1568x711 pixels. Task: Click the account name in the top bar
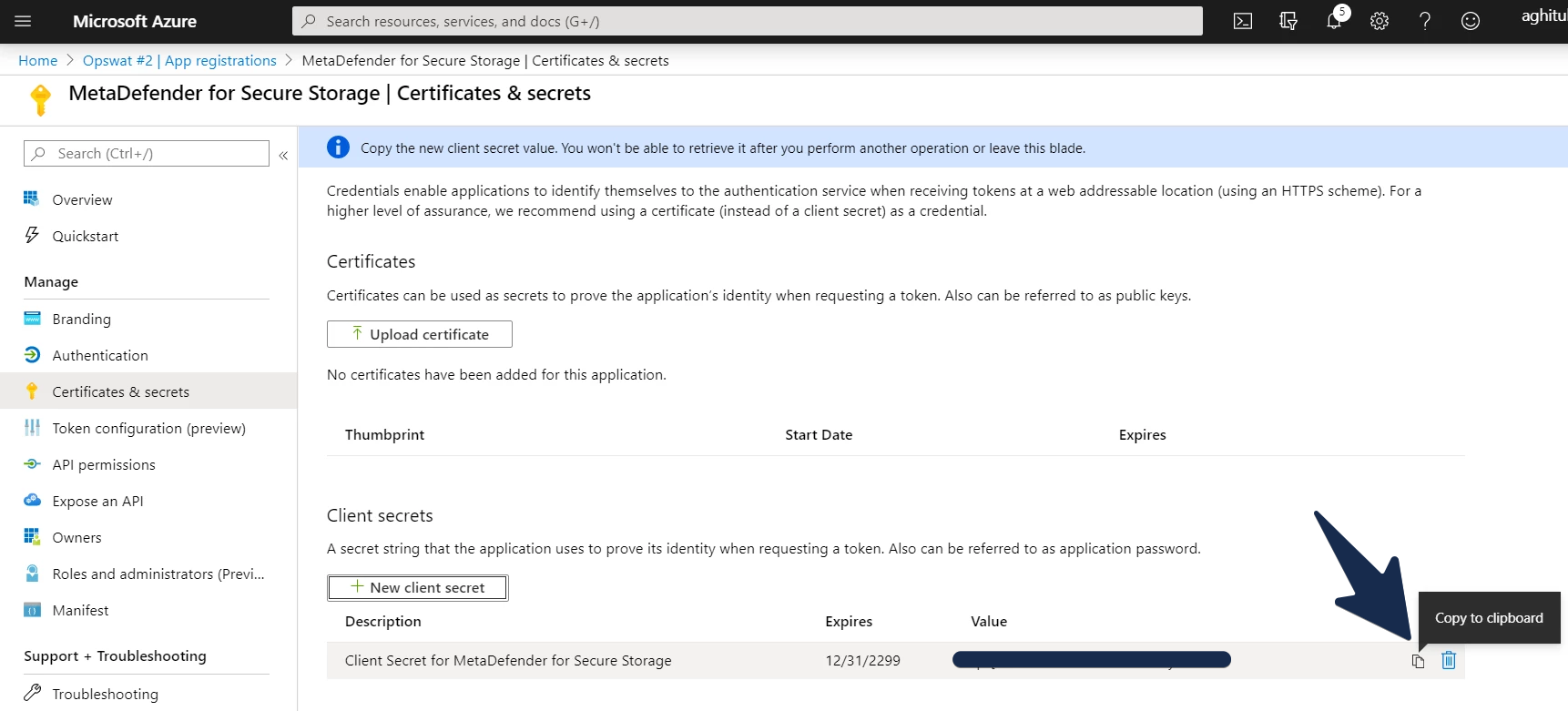click(1543, 15)
